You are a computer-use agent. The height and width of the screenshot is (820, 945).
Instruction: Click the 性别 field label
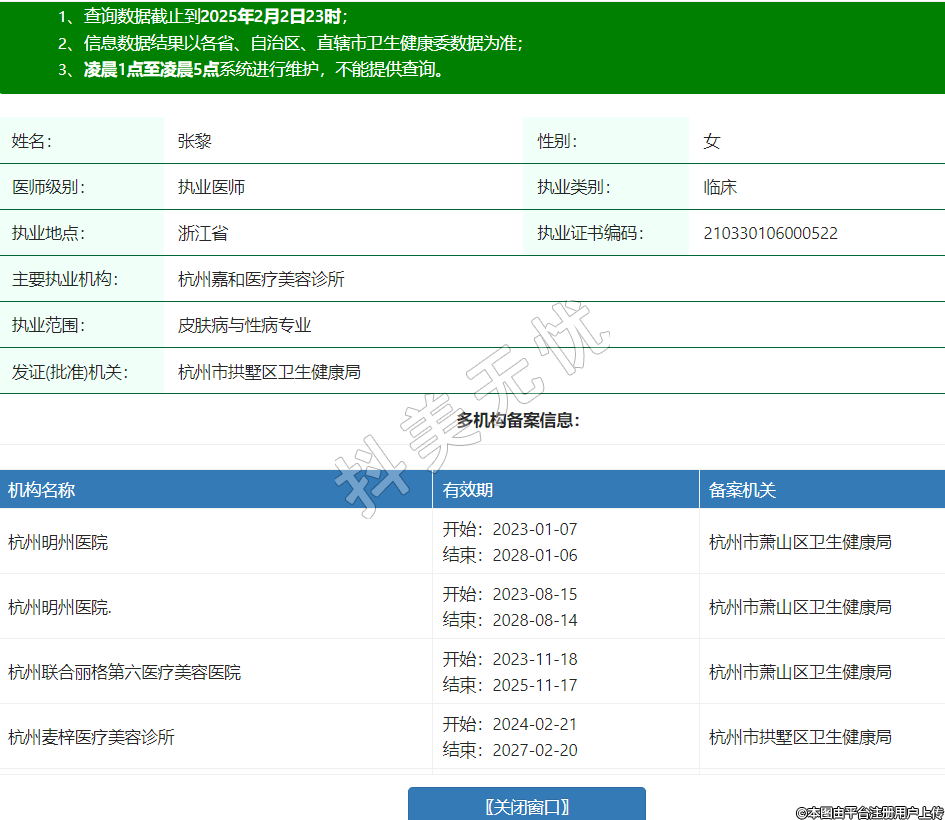(557, 141)
